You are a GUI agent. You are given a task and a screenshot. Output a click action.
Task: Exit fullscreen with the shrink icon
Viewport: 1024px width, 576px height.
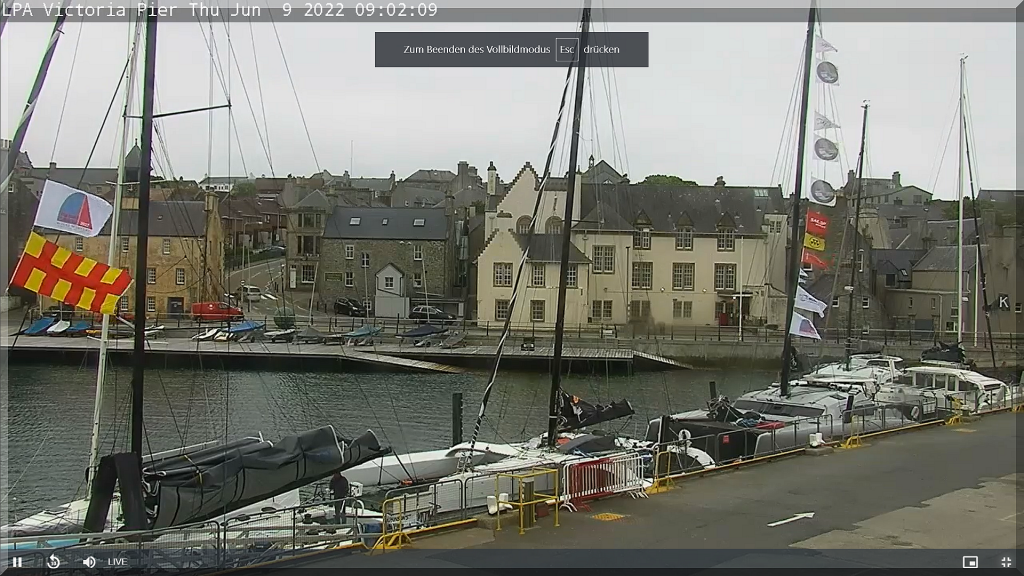pos(1006,562)
